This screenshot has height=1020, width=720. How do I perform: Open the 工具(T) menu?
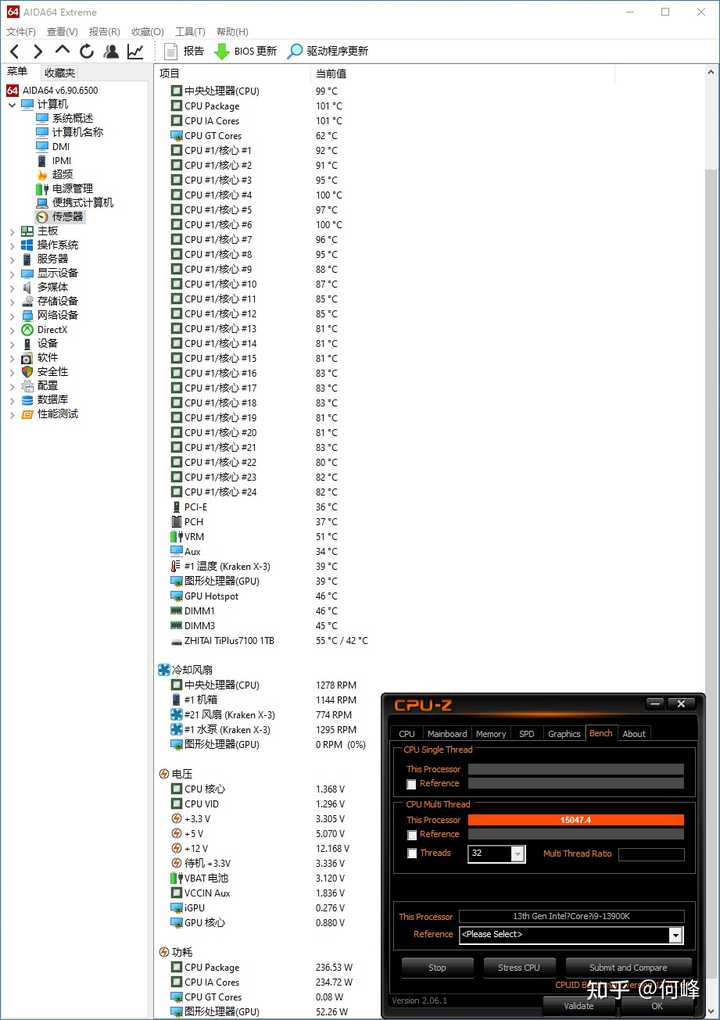(190, 31)
